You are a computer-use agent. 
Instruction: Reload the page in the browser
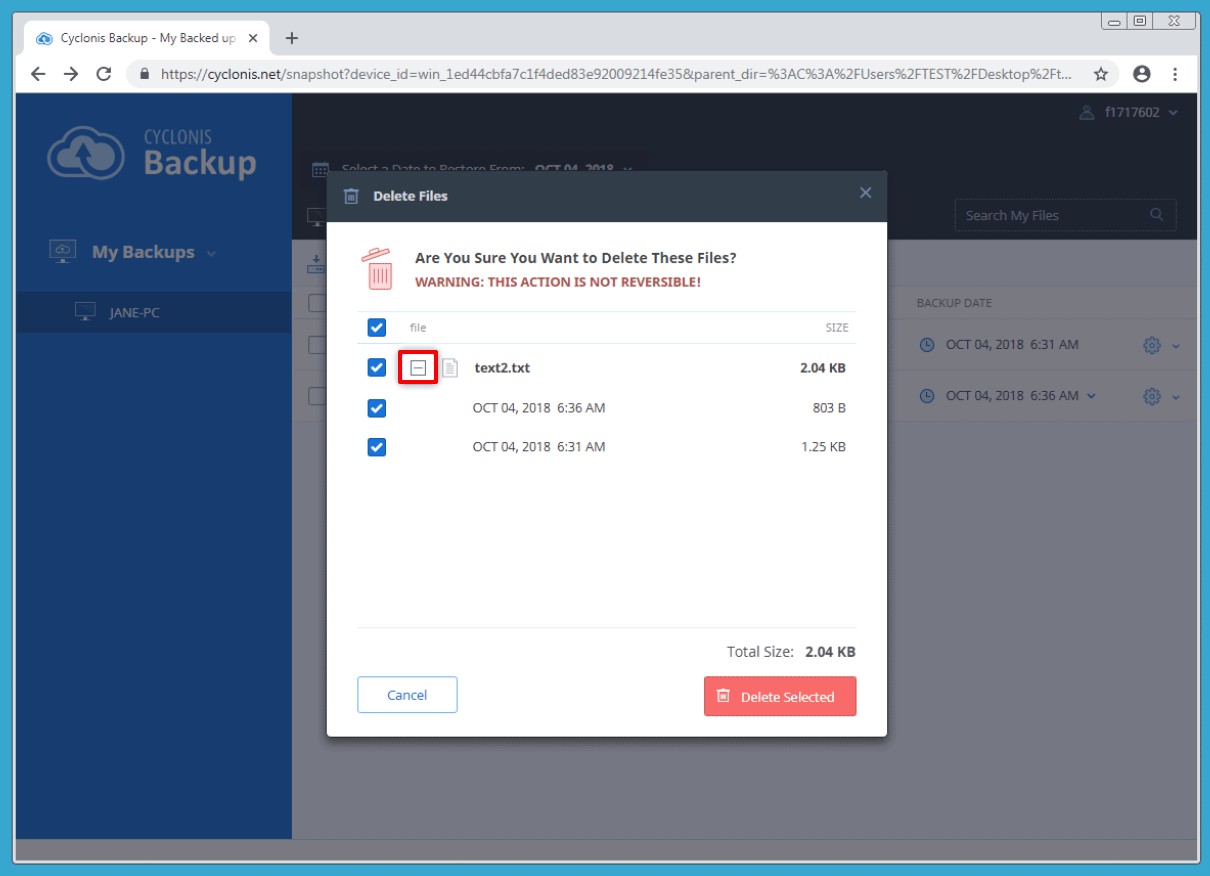[x=103, y=74]
